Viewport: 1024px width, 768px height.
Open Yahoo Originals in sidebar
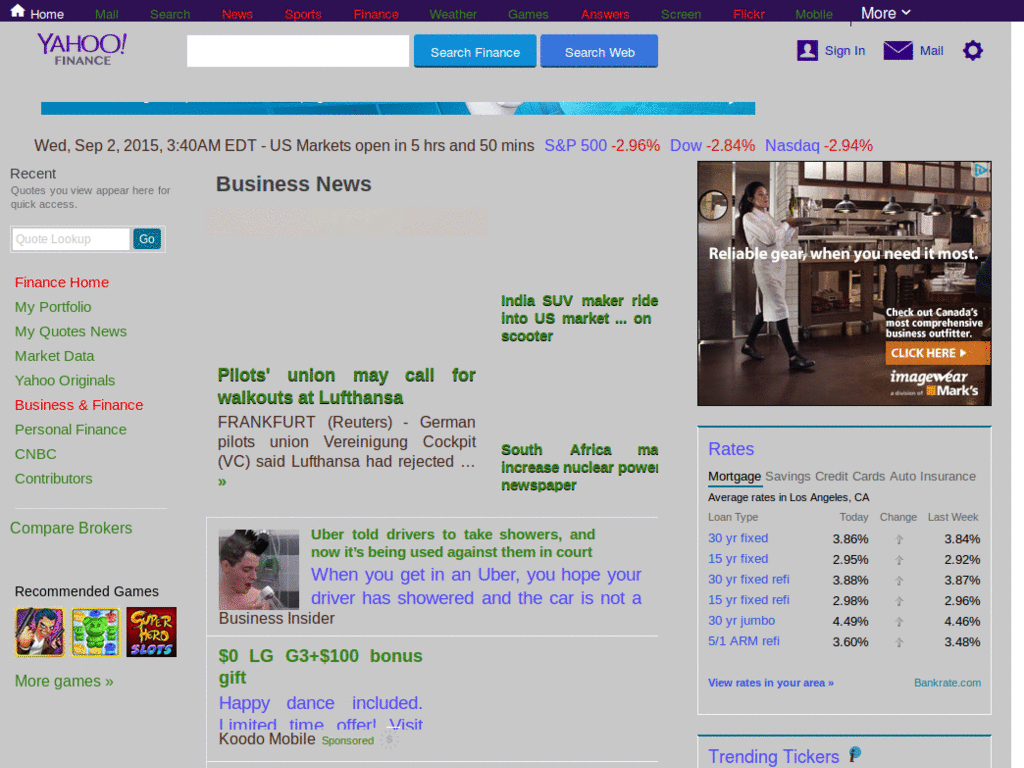point(65,381)
